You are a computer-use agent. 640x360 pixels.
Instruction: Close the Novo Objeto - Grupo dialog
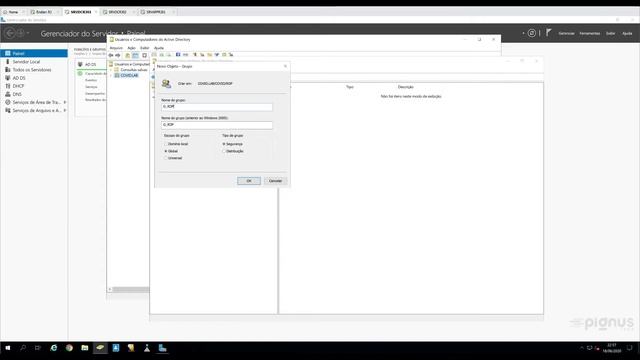[x=285, y=66]
